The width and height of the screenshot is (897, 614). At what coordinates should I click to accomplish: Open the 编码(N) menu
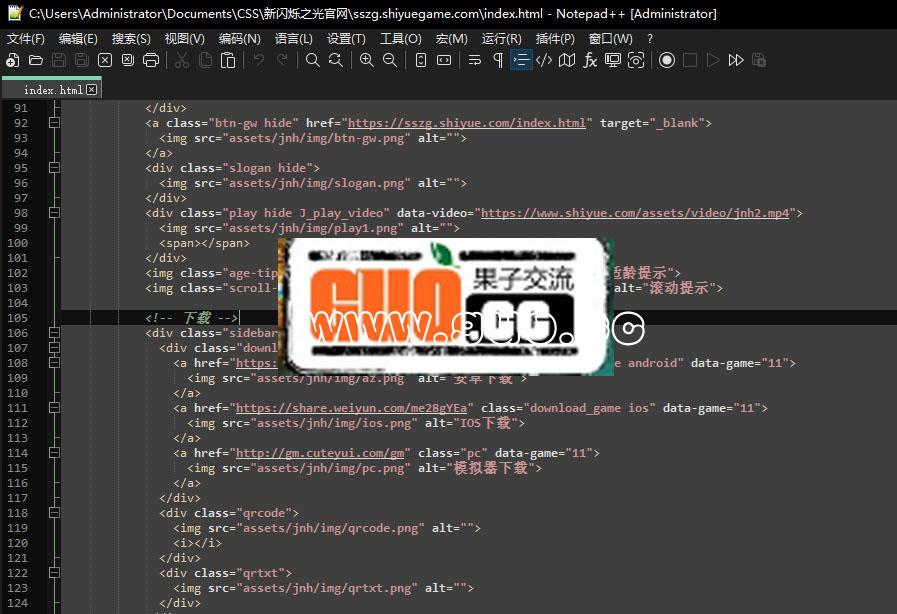240,39
